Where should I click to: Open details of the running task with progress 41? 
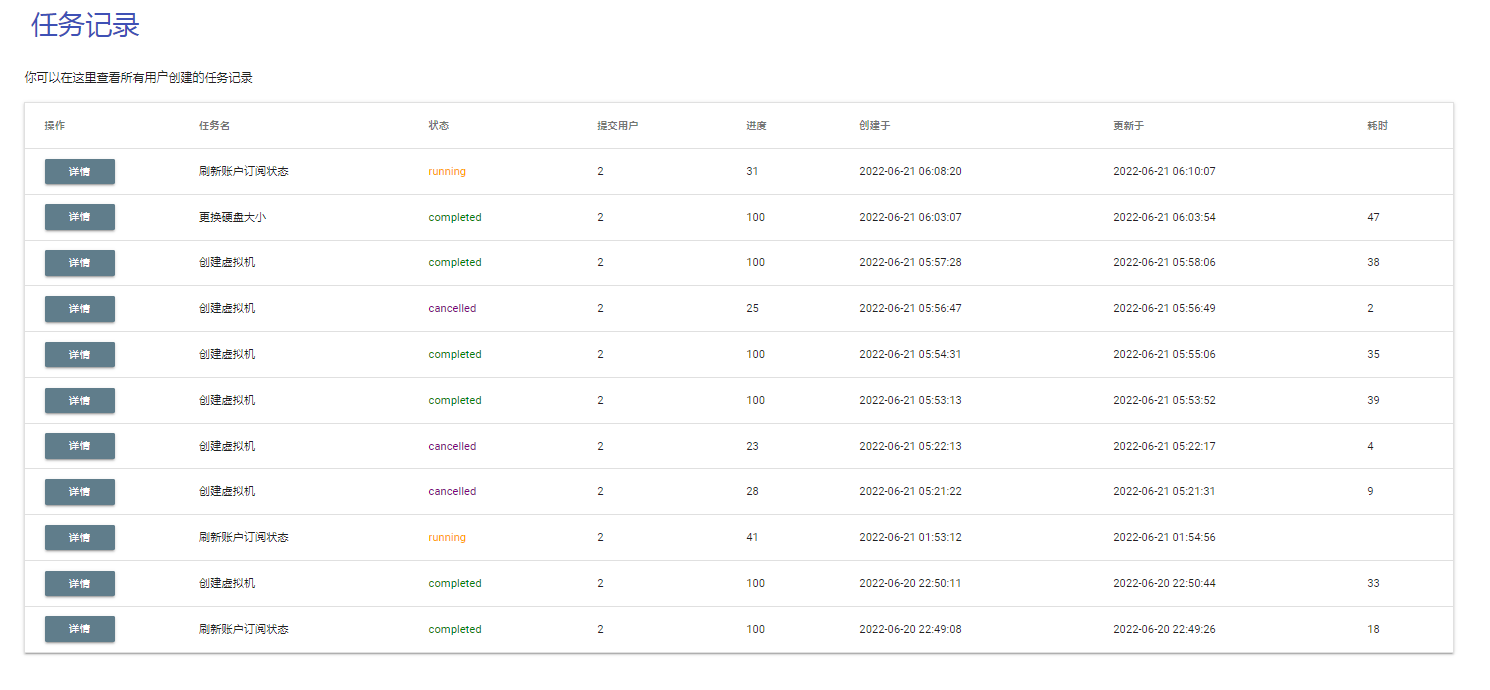79,537
